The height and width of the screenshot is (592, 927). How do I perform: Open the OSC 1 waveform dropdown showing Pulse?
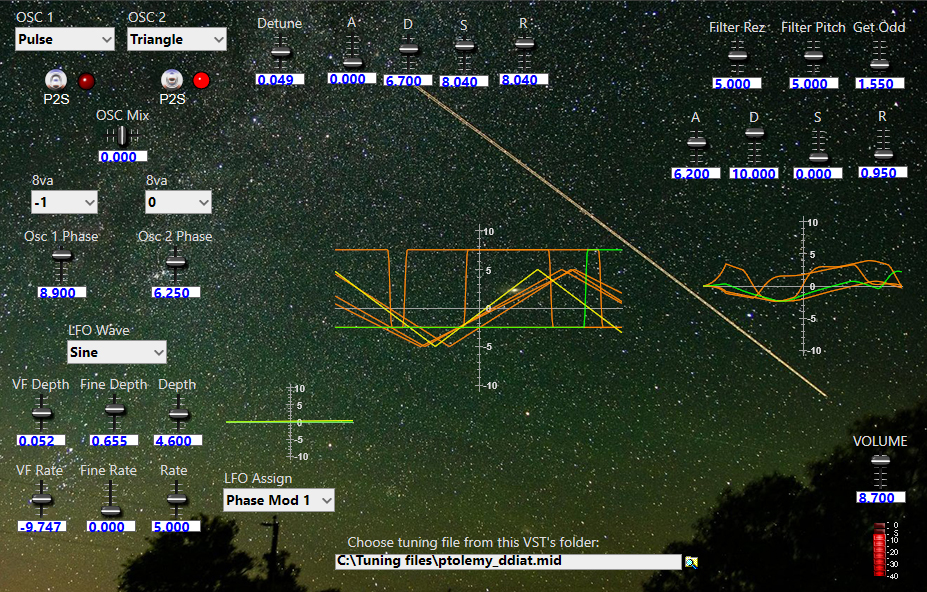click(64, 40)
